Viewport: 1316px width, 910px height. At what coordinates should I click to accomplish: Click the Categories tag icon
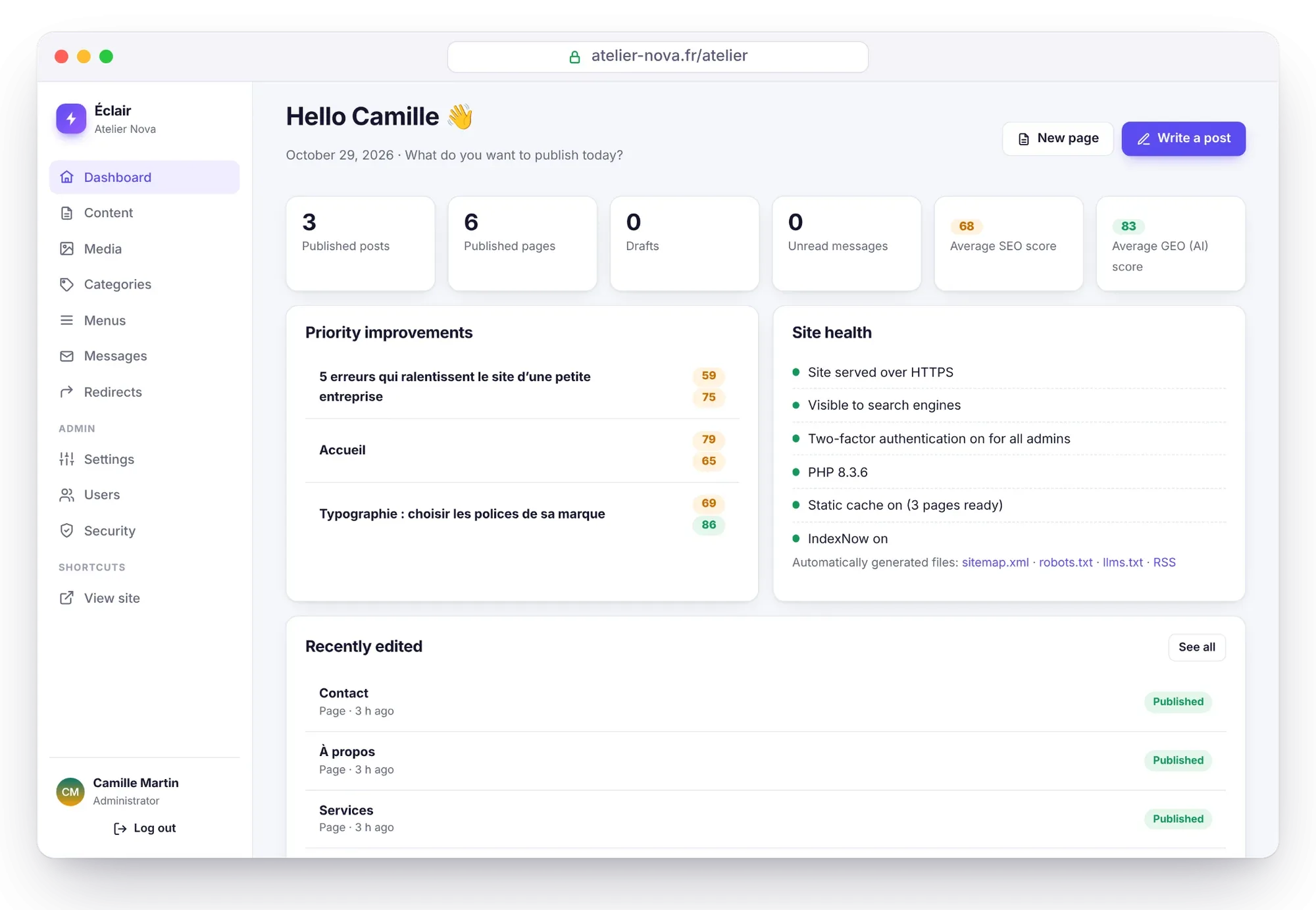[66, 284]
